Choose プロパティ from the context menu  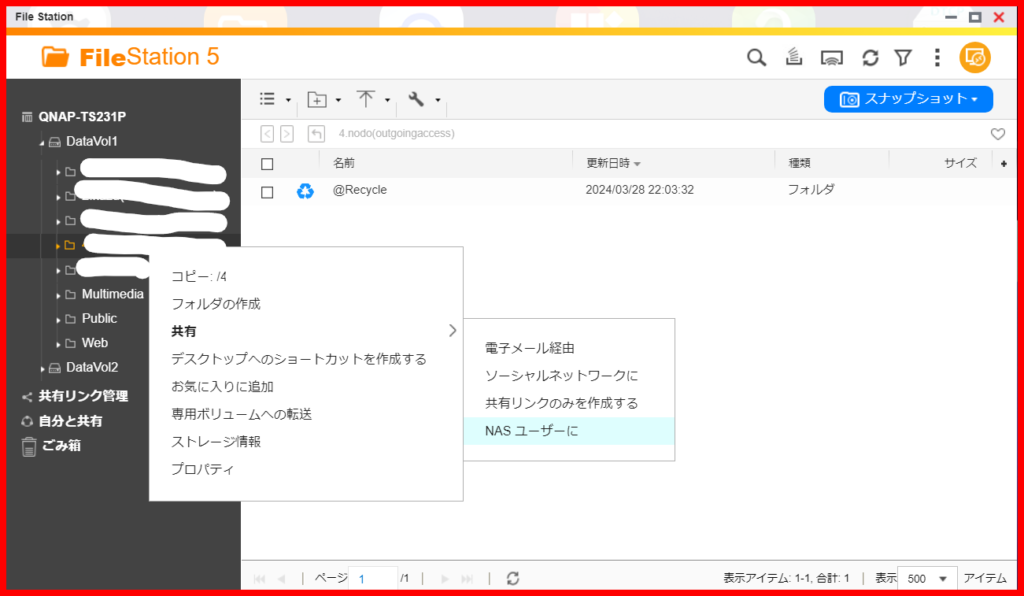click(x=306, y=469)
